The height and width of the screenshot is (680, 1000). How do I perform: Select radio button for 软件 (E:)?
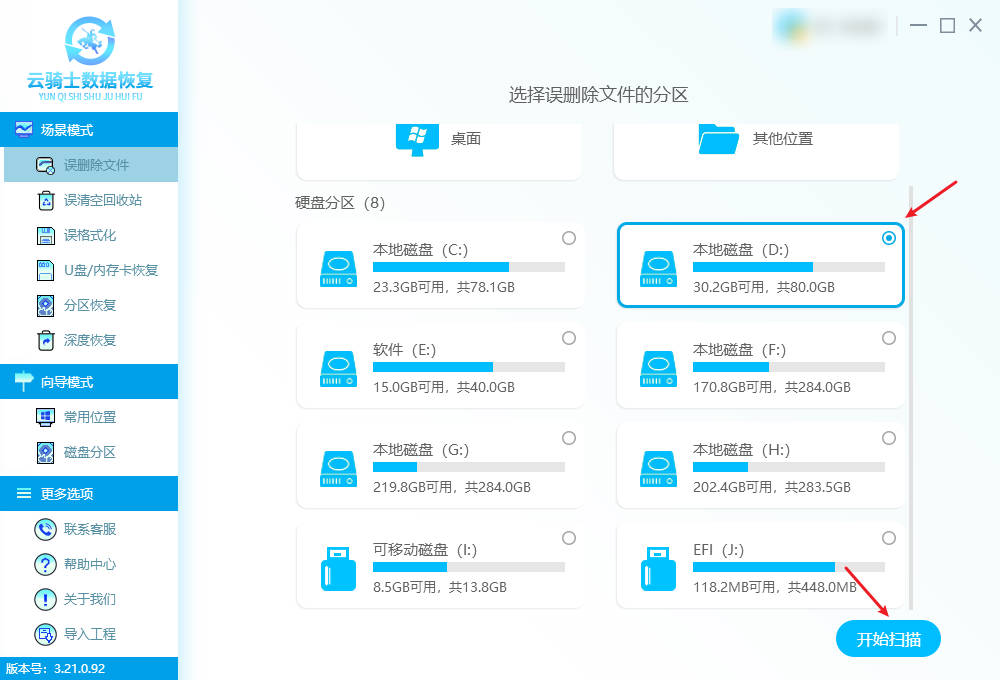(x=569, y=338)
